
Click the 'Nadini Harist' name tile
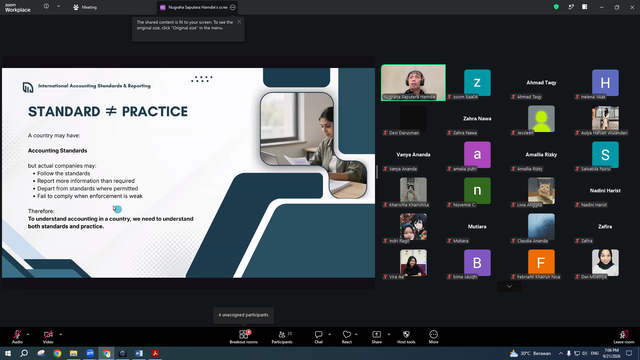point(605,191)
